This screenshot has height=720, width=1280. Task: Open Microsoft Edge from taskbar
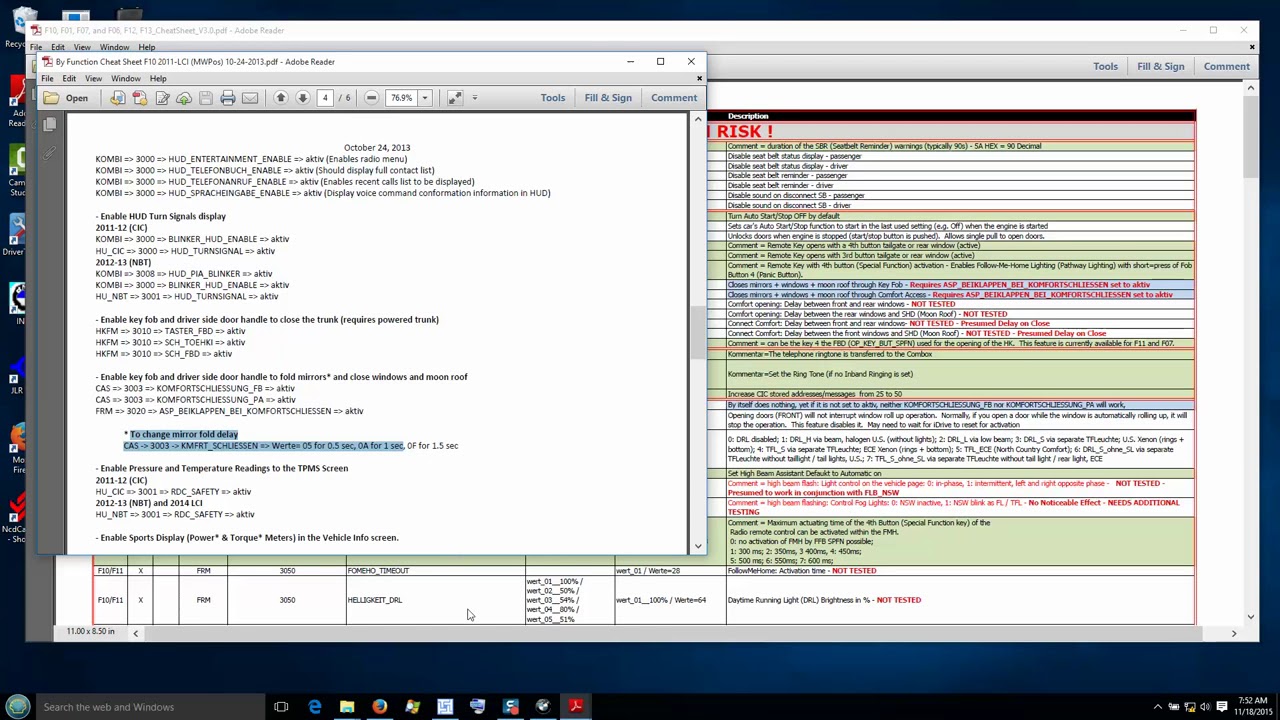coord(315,707)
